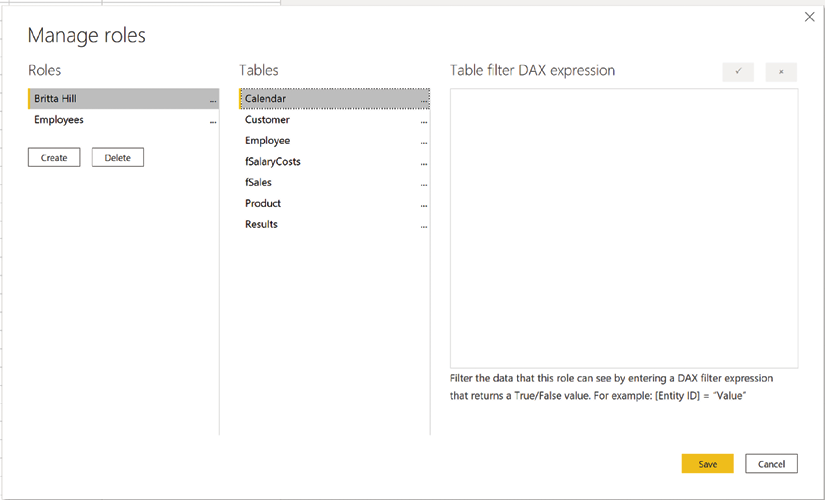The image size is (825, 500).
Task: Save the role changes
Action: pos(707,464)
